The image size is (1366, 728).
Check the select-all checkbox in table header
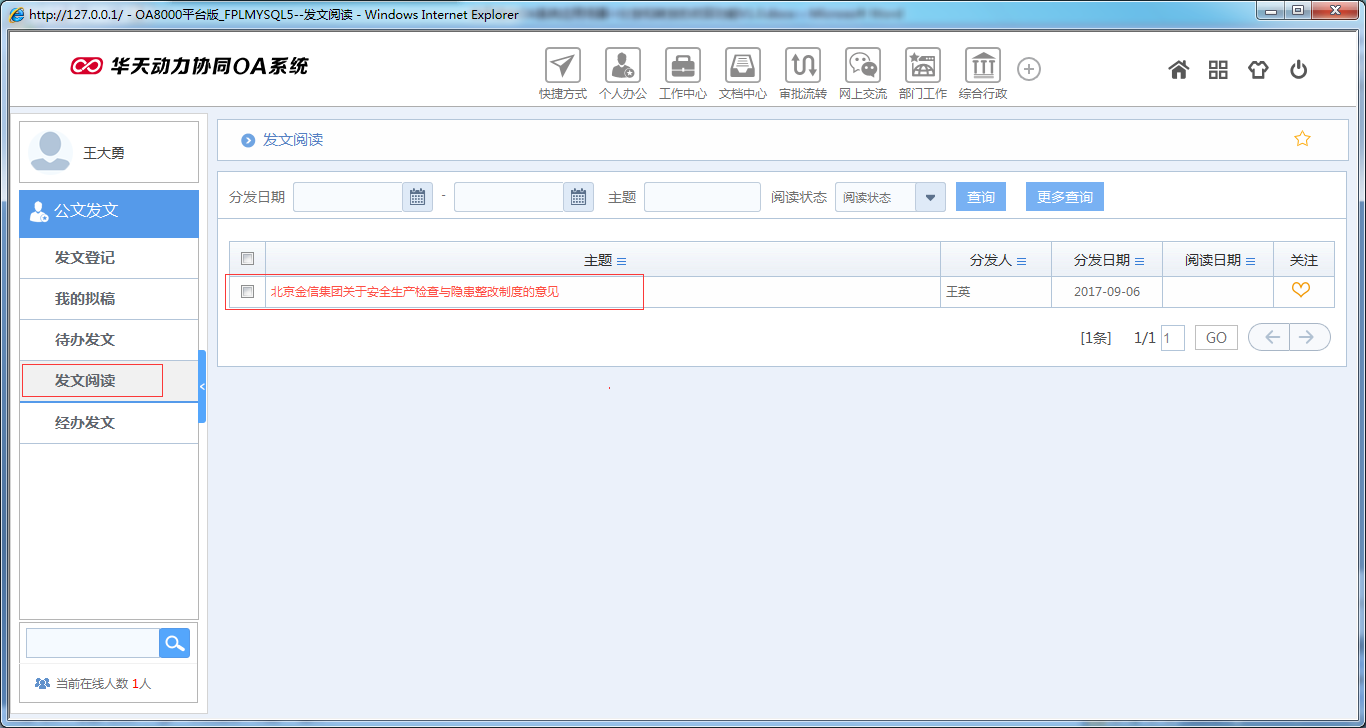click(x=247, y=258)
